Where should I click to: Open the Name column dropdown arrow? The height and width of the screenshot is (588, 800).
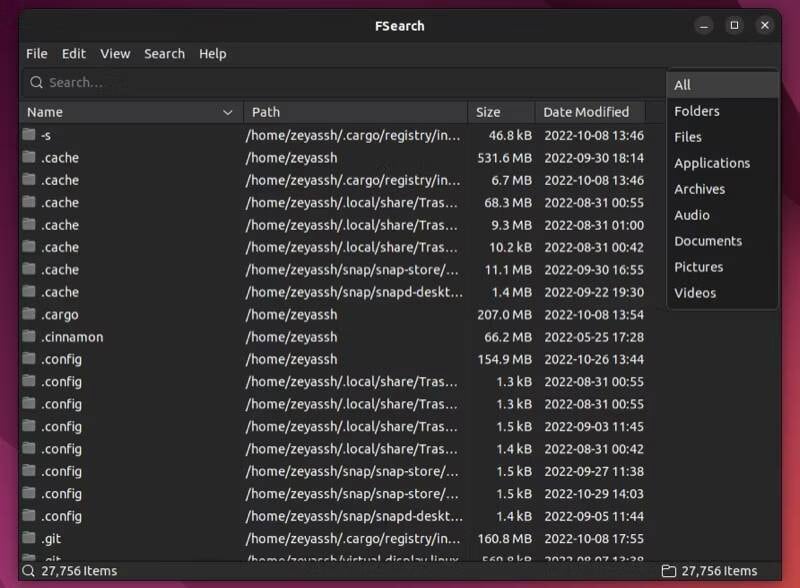pyautogui.click(x=227, y=112)
